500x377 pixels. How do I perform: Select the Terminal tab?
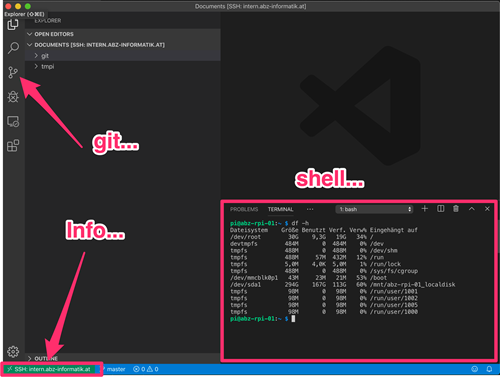tap(280, 209)
